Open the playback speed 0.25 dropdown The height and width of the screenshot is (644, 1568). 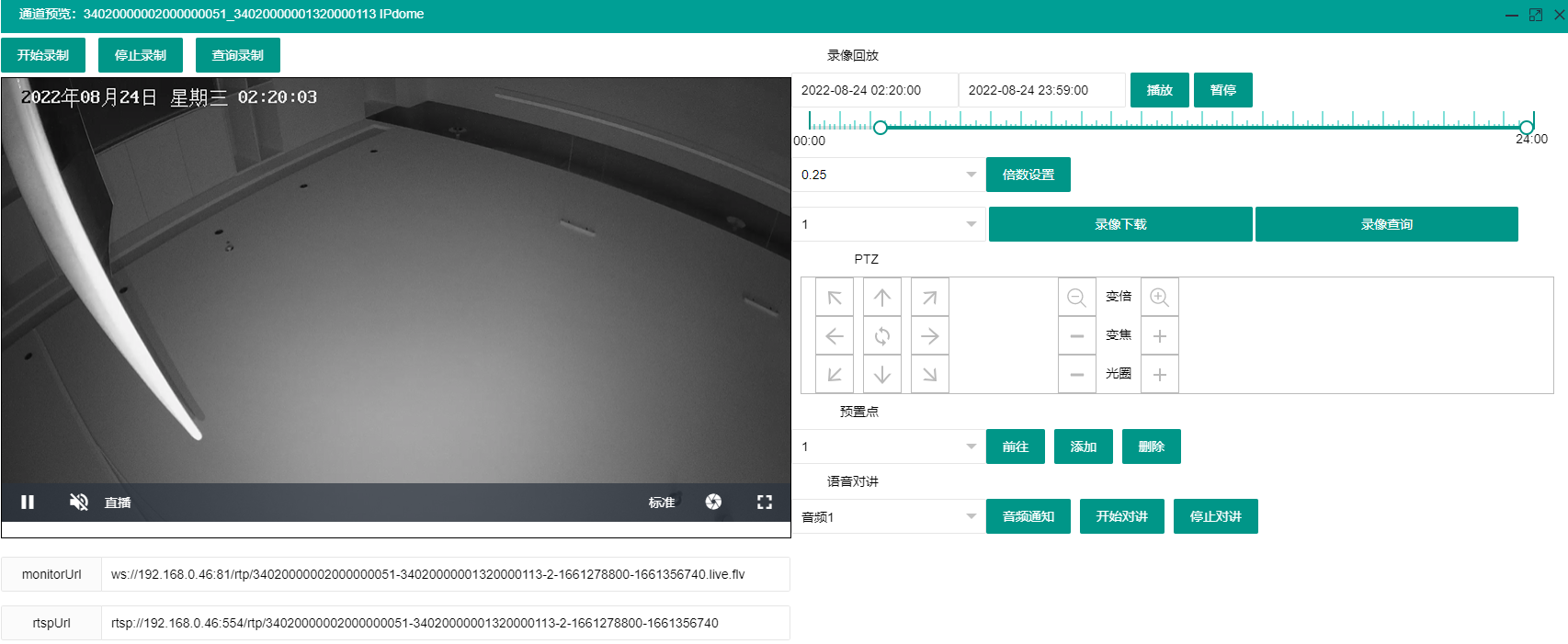889,175
